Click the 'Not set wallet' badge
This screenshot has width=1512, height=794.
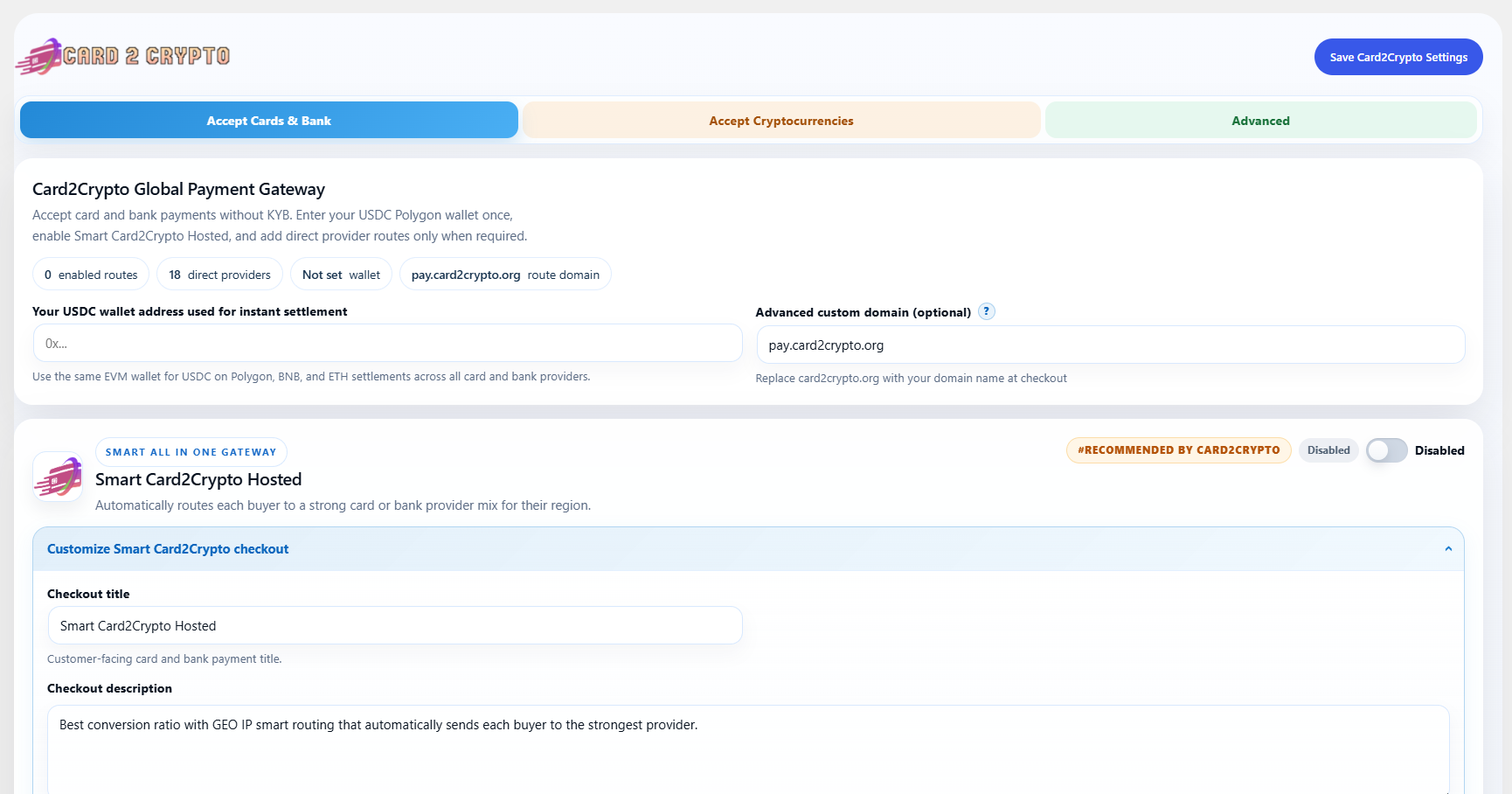coord(341,275)
